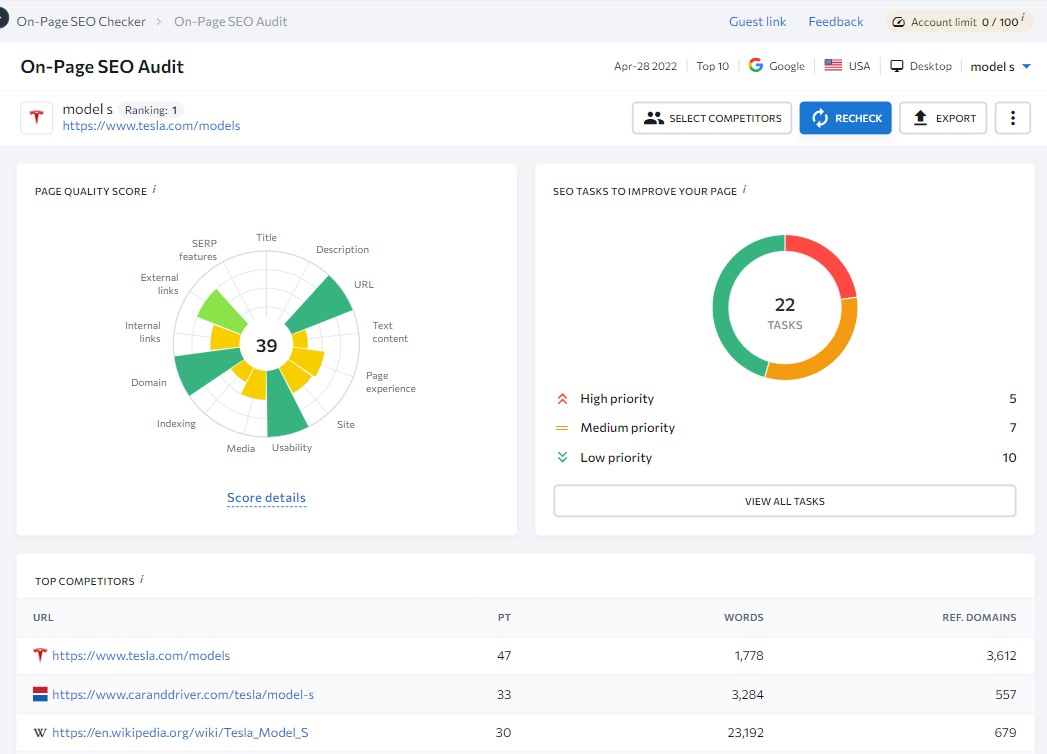Click the Medium priority row

[785, 427]
